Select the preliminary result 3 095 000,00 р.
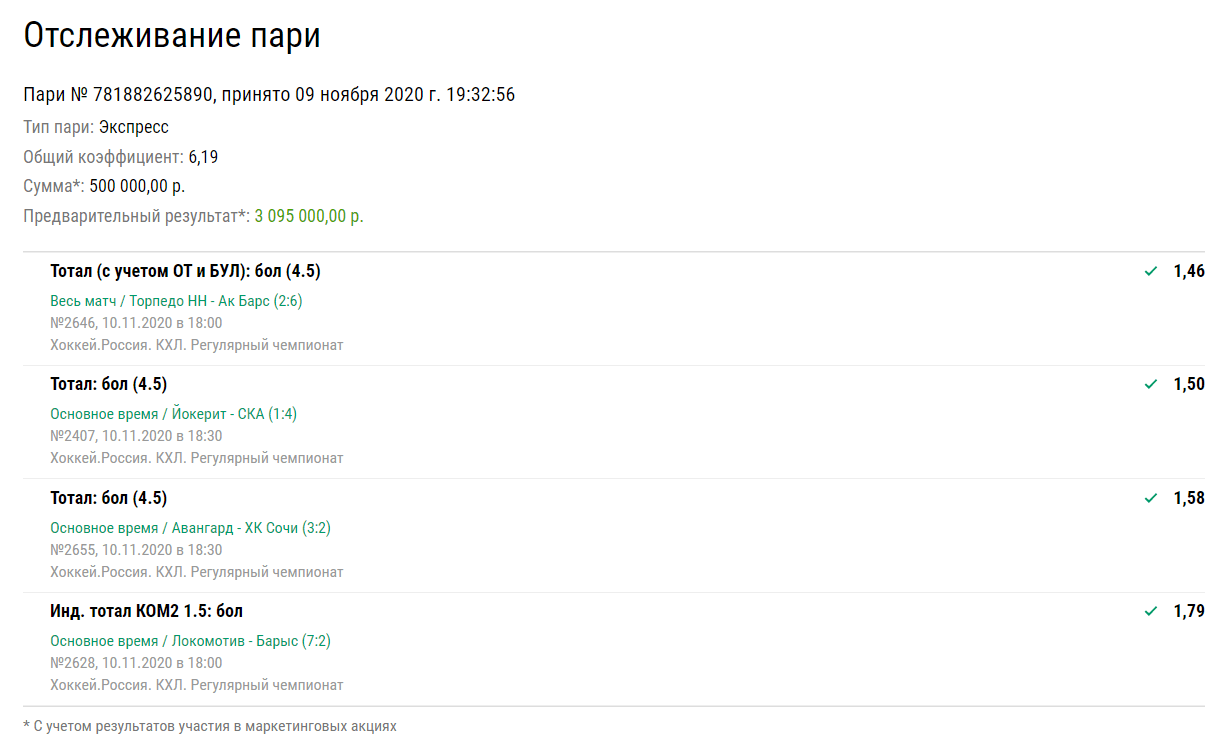1226x749 pixels. click(308, 216)
